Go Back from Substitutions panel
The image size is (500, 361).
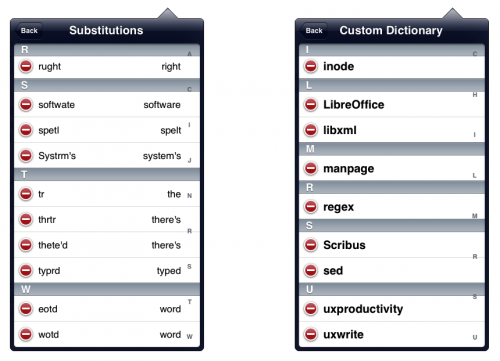29,31
